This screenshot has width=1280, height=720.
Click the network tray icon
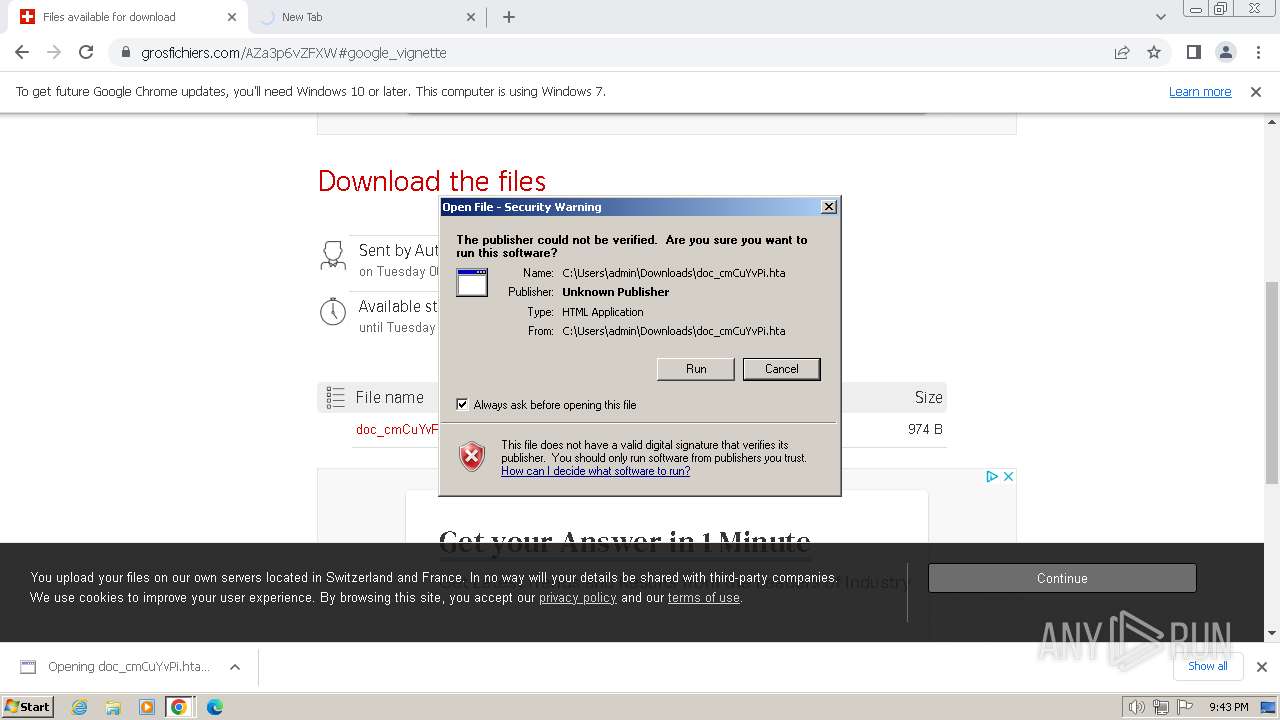1162,707
